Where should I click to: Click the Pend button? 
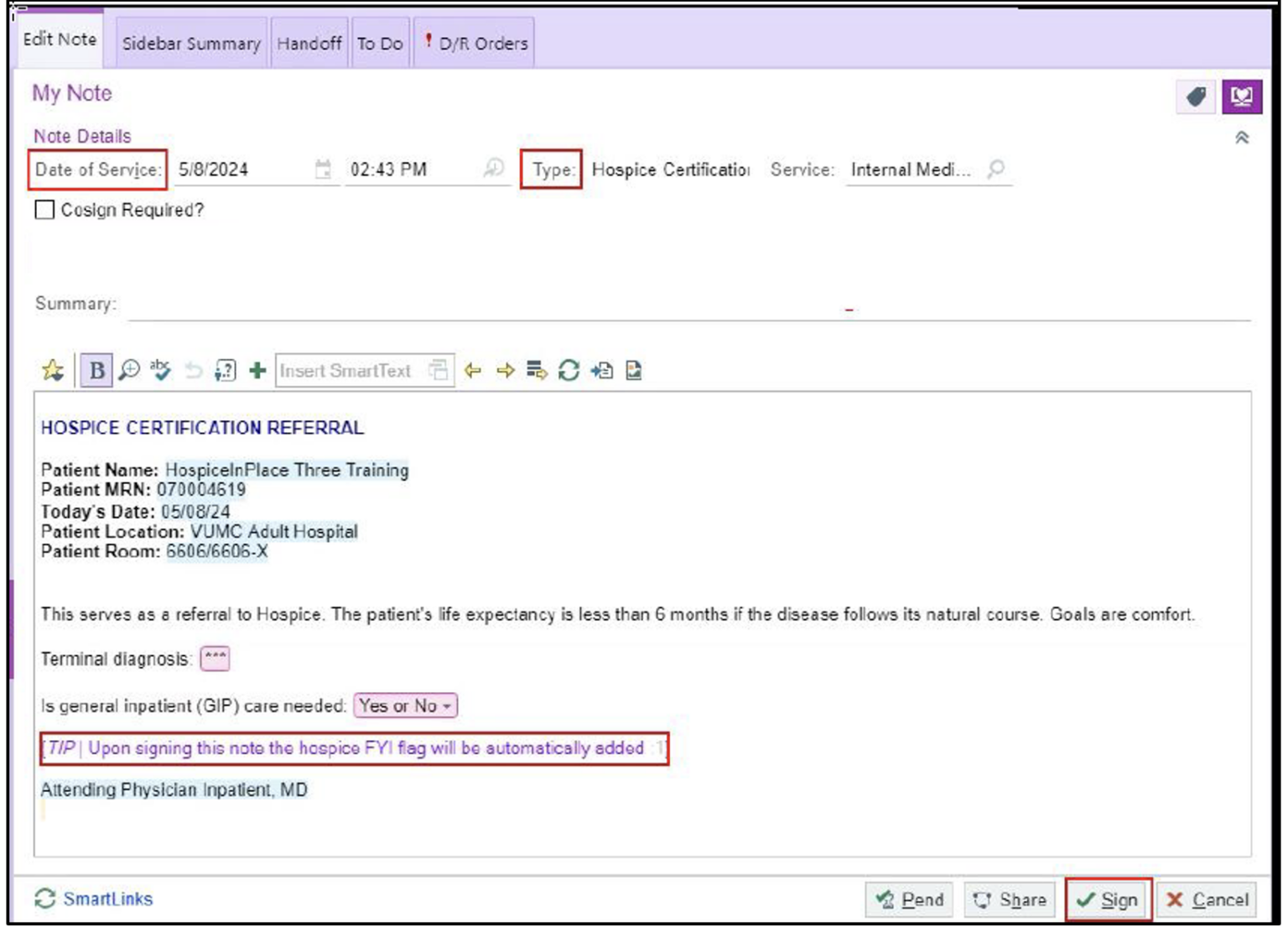910,900
